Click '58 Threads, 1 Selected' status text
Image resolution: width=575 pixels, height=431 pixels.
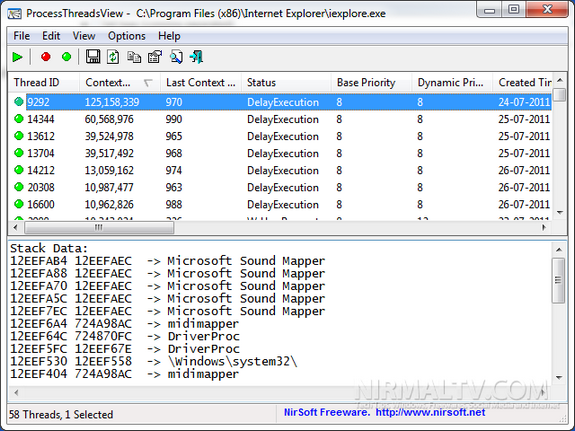click(61, 414)
